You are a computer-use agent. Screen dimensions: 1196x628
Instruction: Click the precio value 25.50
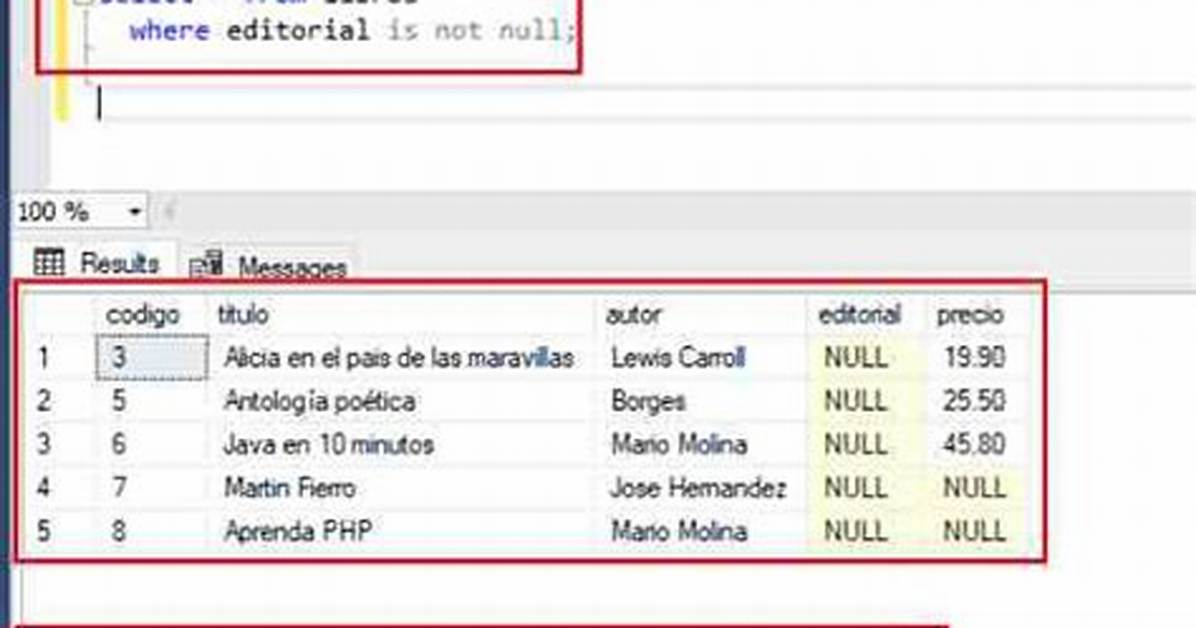pos(975,401)
